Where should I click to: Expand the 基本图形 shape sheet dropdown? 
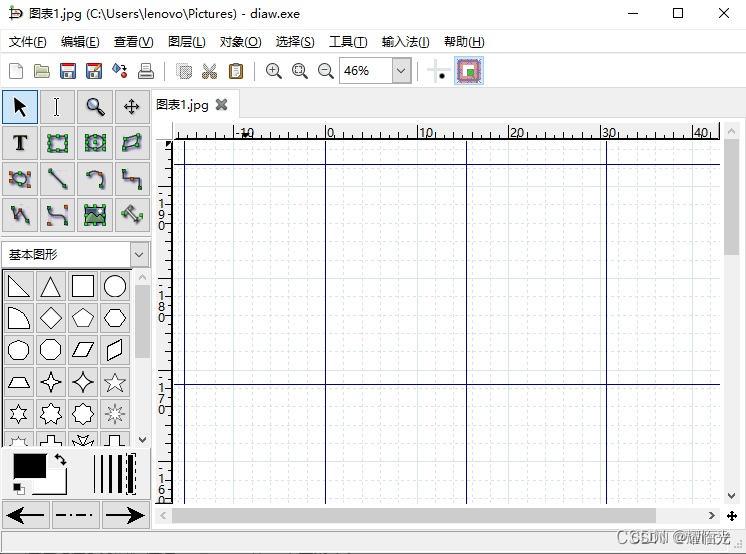click(x=139, y=255)
